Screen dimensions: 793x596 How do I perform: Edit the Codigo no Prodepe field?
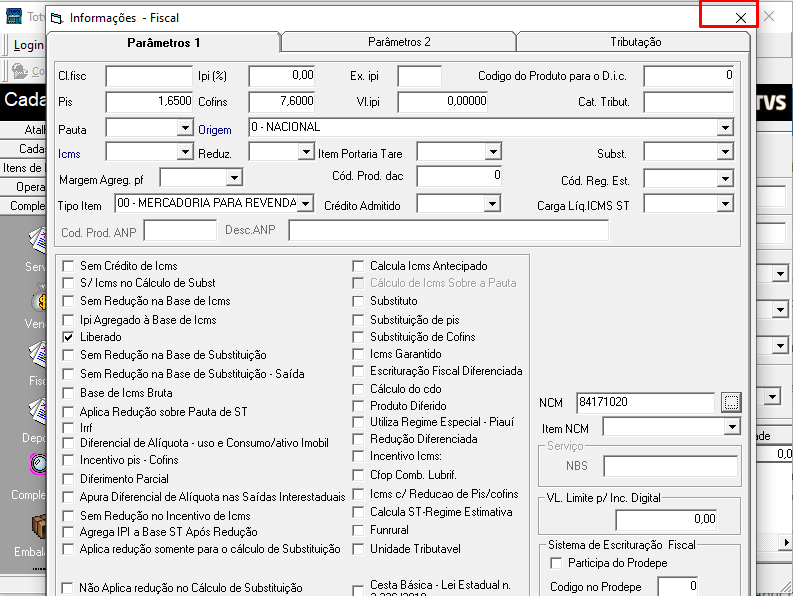[x=678, y=586]
